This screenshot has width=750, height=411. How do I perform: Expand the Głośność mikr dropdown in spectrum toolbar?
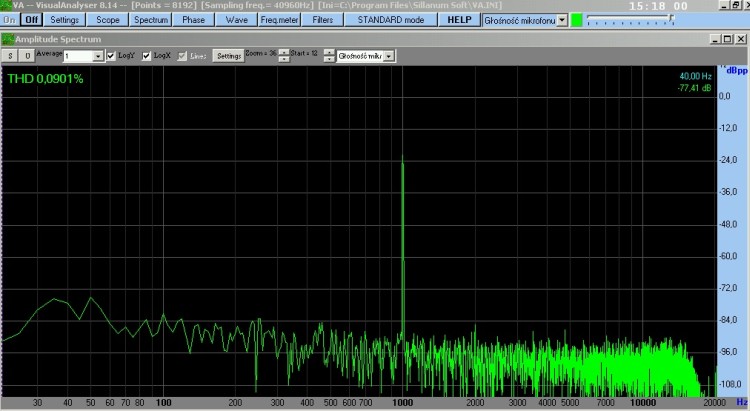(389, 56)
